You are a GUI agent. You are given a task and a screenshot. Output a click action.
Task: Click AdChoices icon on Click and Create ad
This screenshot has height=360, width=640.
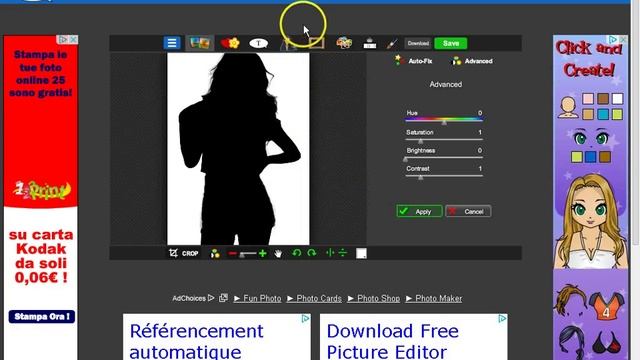click(x=613, y=39)
